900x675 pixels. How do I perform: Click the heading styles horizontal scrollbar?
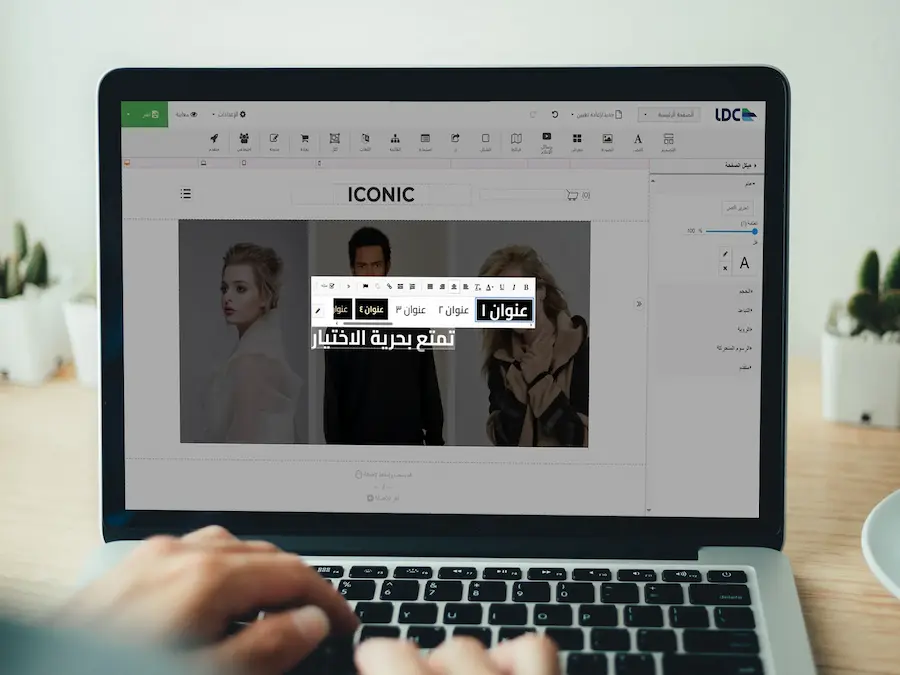tap(367, 324)
